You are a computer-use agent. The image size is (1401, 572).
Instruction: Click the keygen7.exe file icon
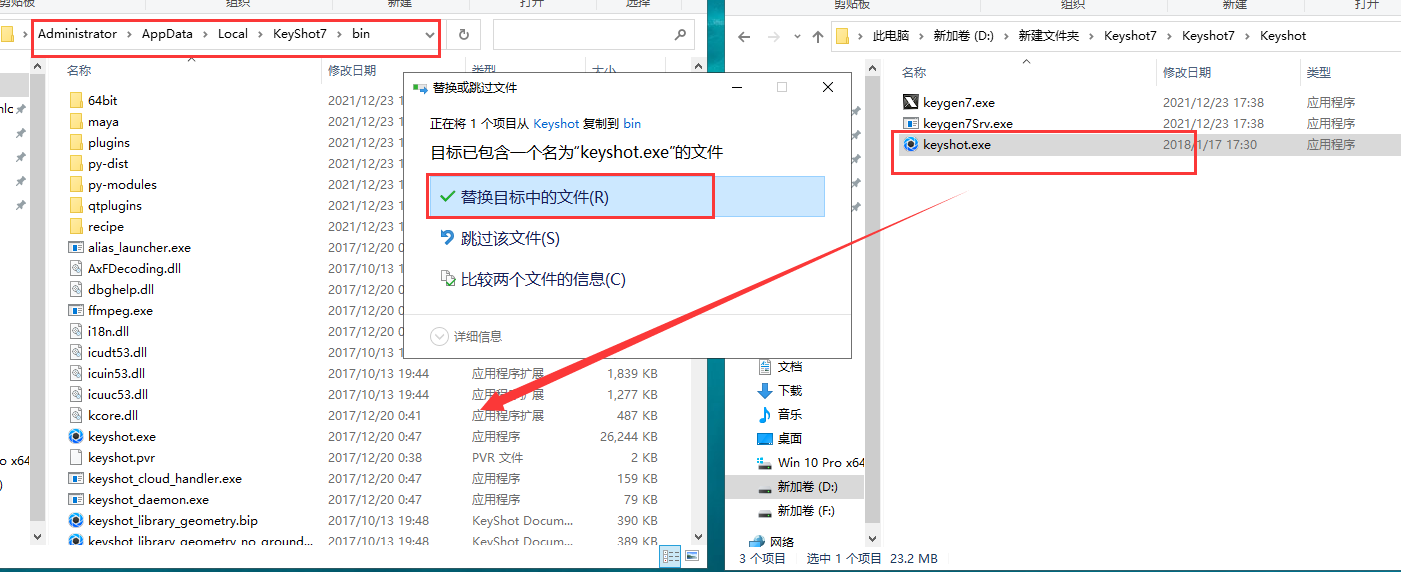pos(910,102)
